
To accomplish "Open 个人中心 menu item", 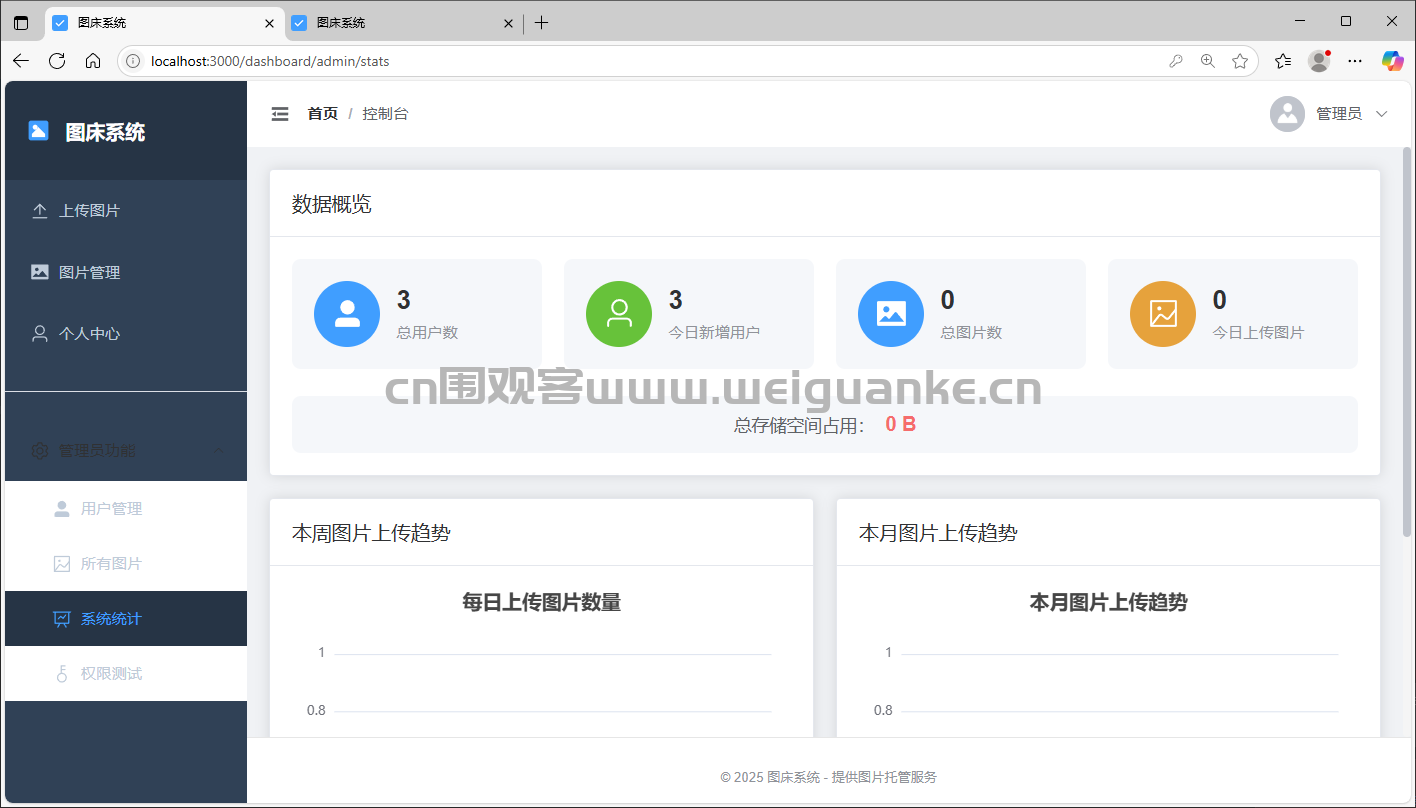I will point(126,333).
